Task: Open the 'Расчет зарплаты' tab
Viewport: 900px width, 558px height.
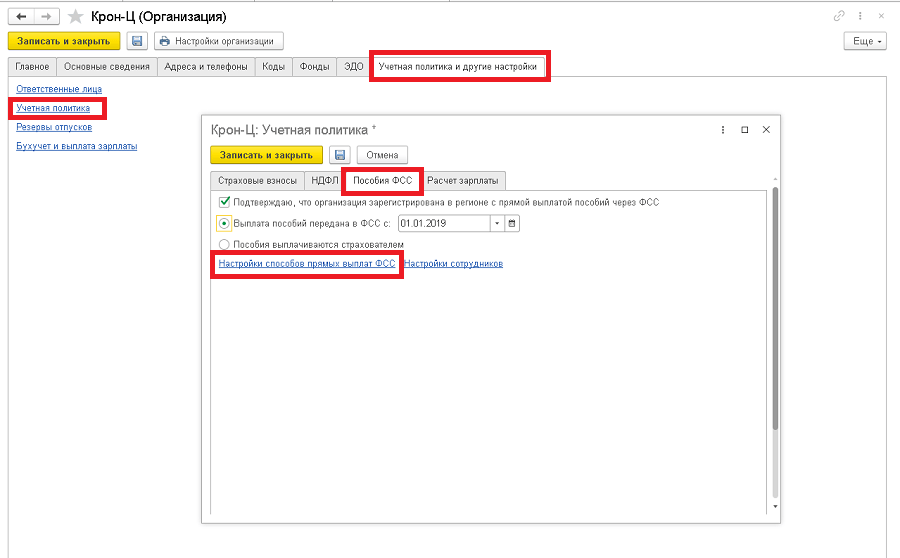Action: click(463, 181)
